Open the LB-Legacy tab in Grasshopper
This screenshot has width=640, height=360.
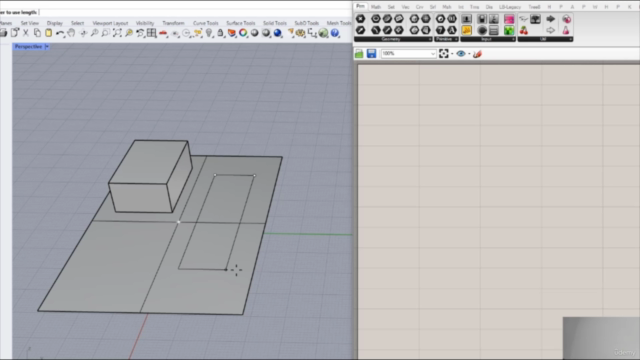click(x=510, y=7)
